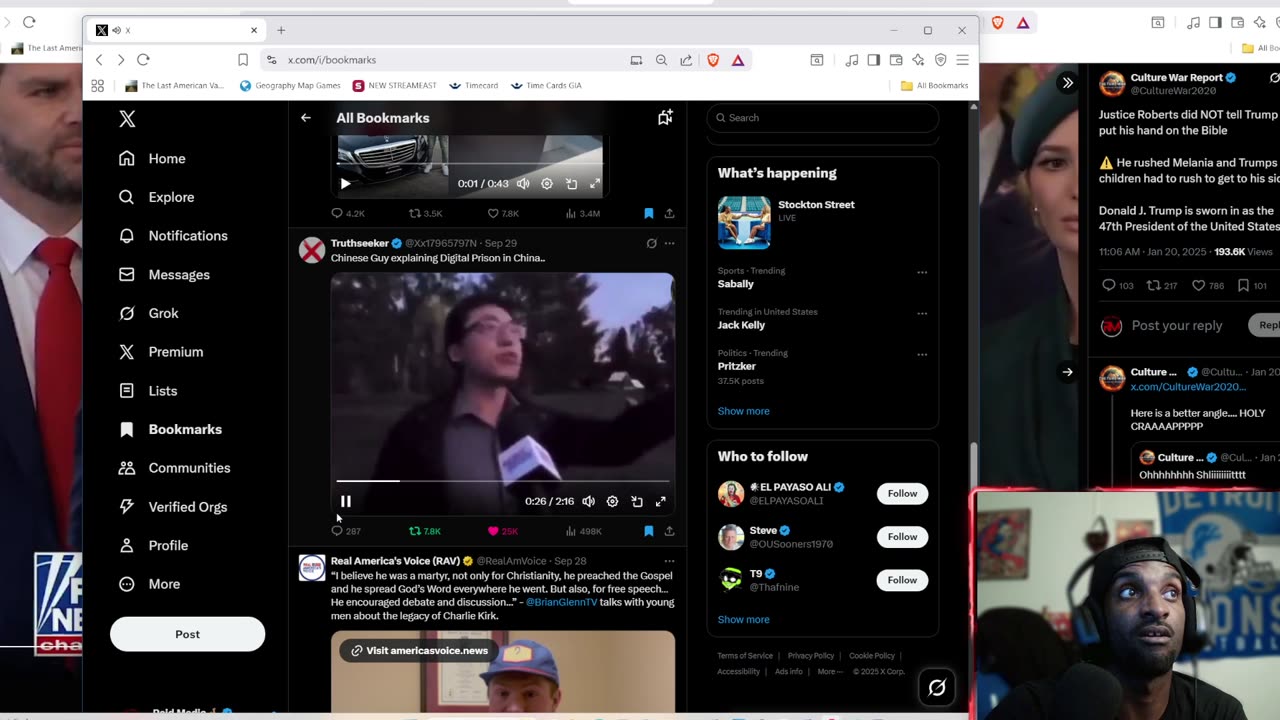Open Brave Shields in the front window
1280x720 pixels.
[713, 60]
